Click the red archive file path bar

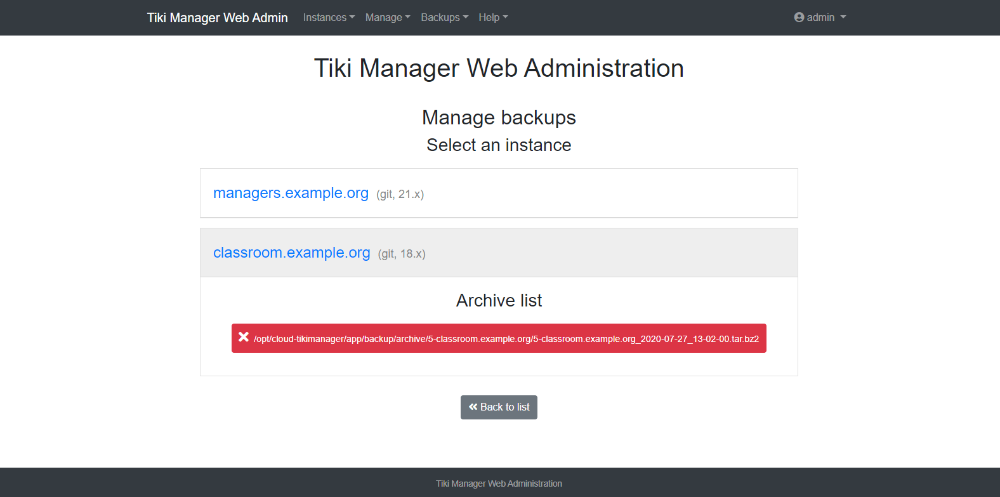click(499, 338)
